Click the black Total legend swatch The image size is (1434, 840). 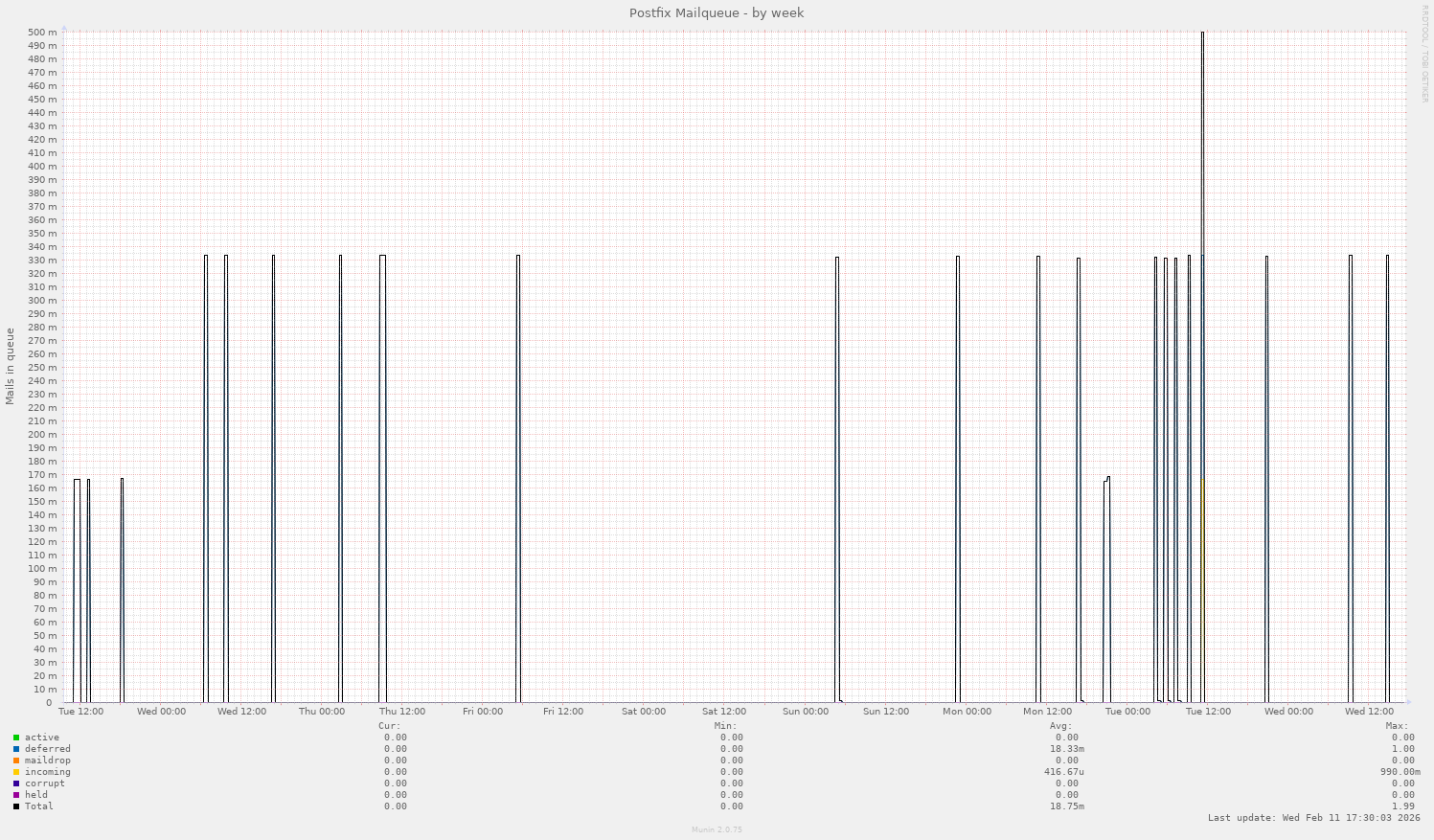click(x=17, y=806)
